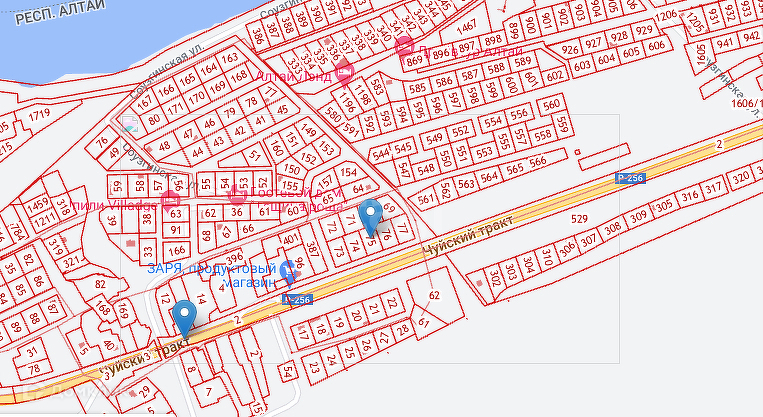This screenshot has height=417, width=763.
Task: Click the parcel labeled 82
Action: pos(100,284)
